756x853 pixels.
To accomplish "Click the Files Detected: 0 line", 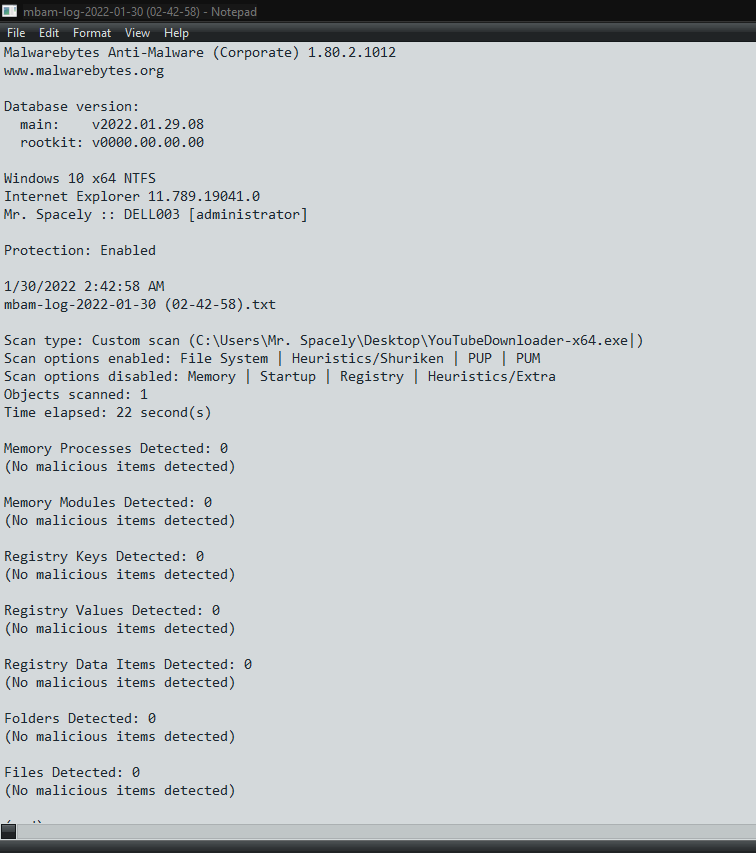I will 72,772.
